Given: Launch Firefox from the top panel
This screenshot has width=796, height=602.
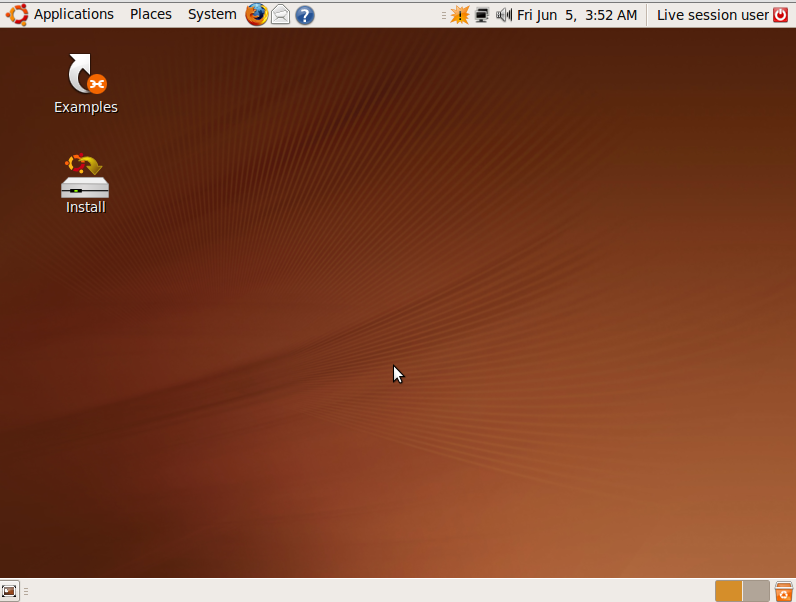Looking at the screenshot, I should click(x=256, y=15).
